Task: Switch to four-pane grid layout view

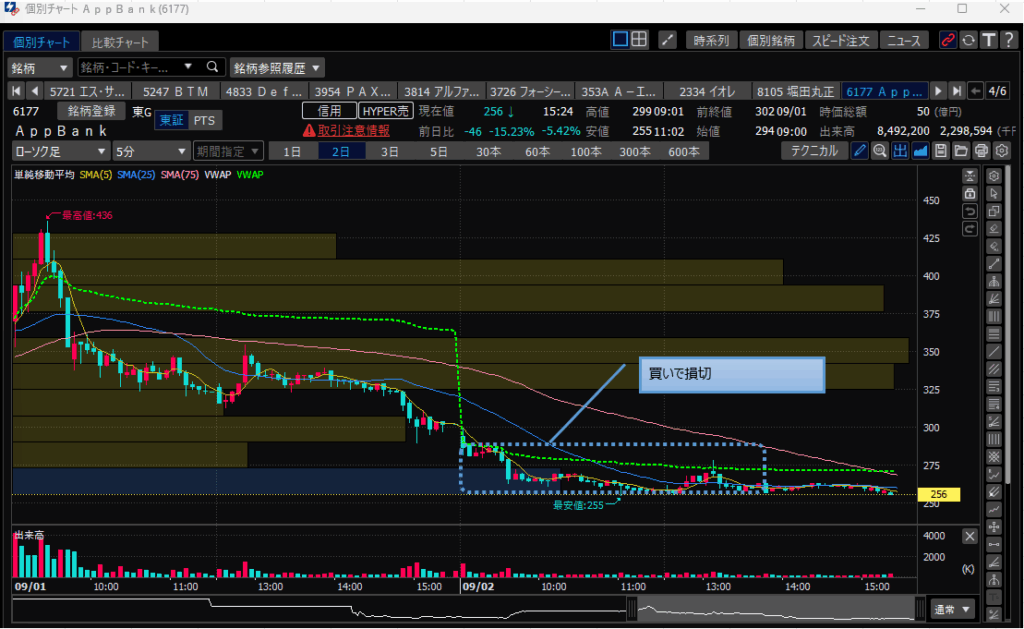Action: tap(639, 40)
